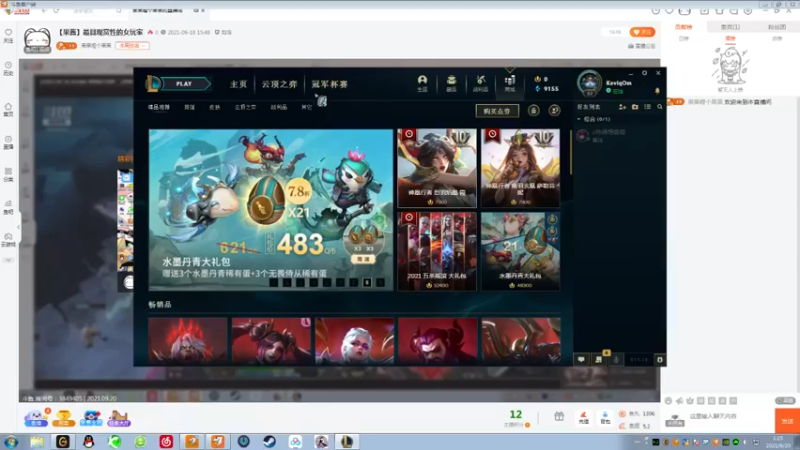Open the 冠军杯赛 tab
Screen dimensions: 800x450
click(x=330, y=84)
